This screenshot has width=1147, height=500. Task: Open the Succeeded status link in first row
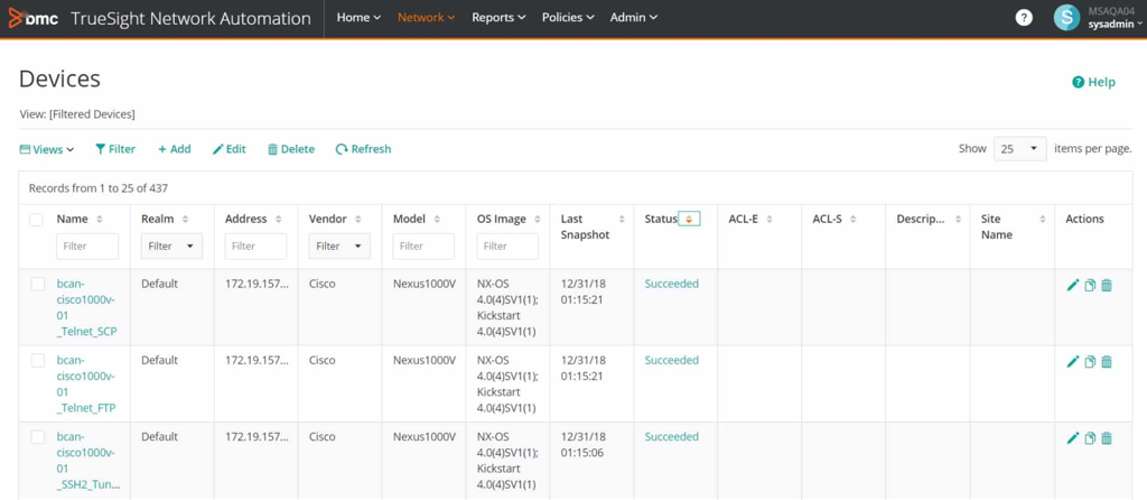click(671, 284)
